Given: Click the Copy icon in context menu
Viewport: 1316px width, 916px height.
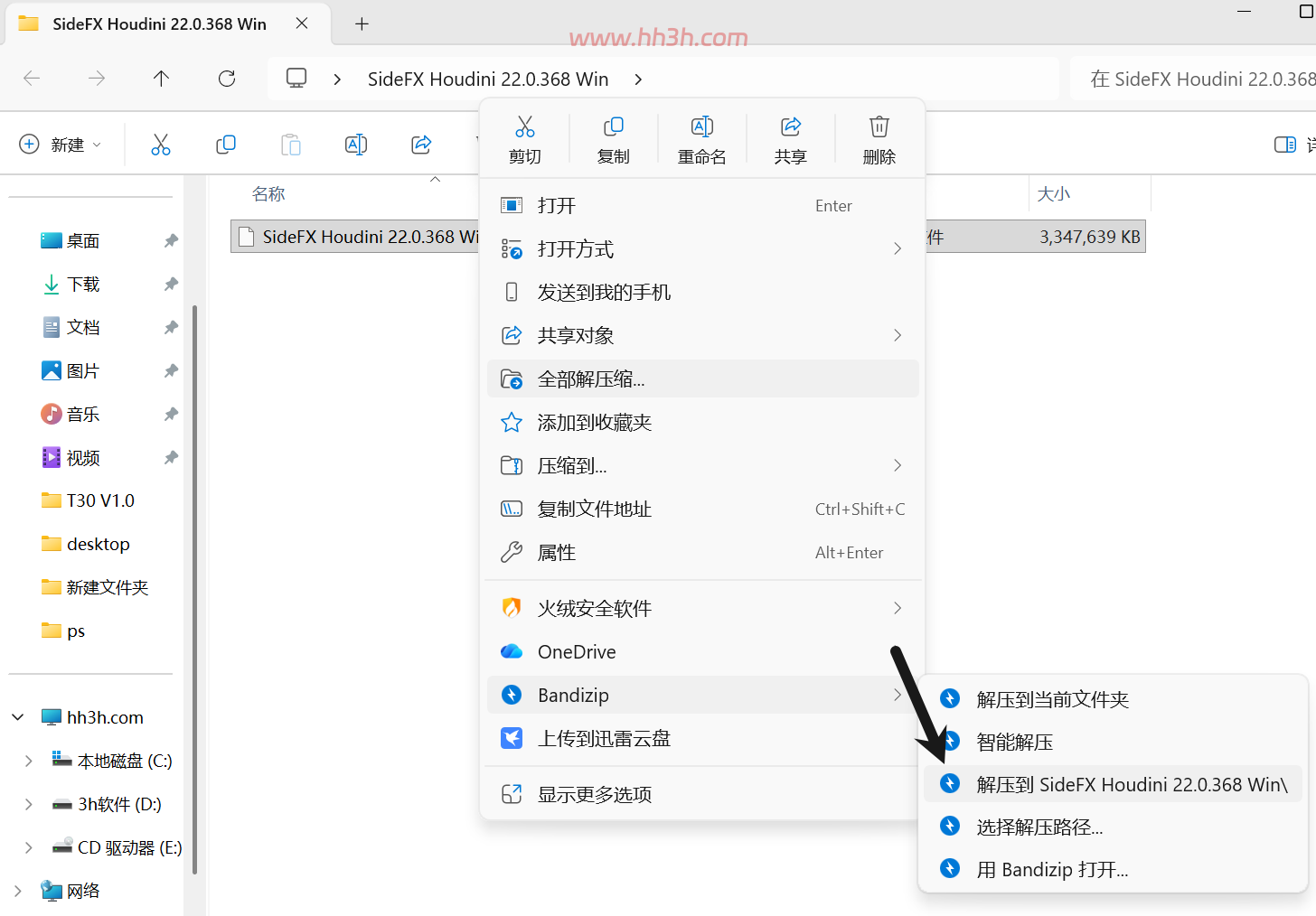Looking at the screenshot, I should point(614,126).
